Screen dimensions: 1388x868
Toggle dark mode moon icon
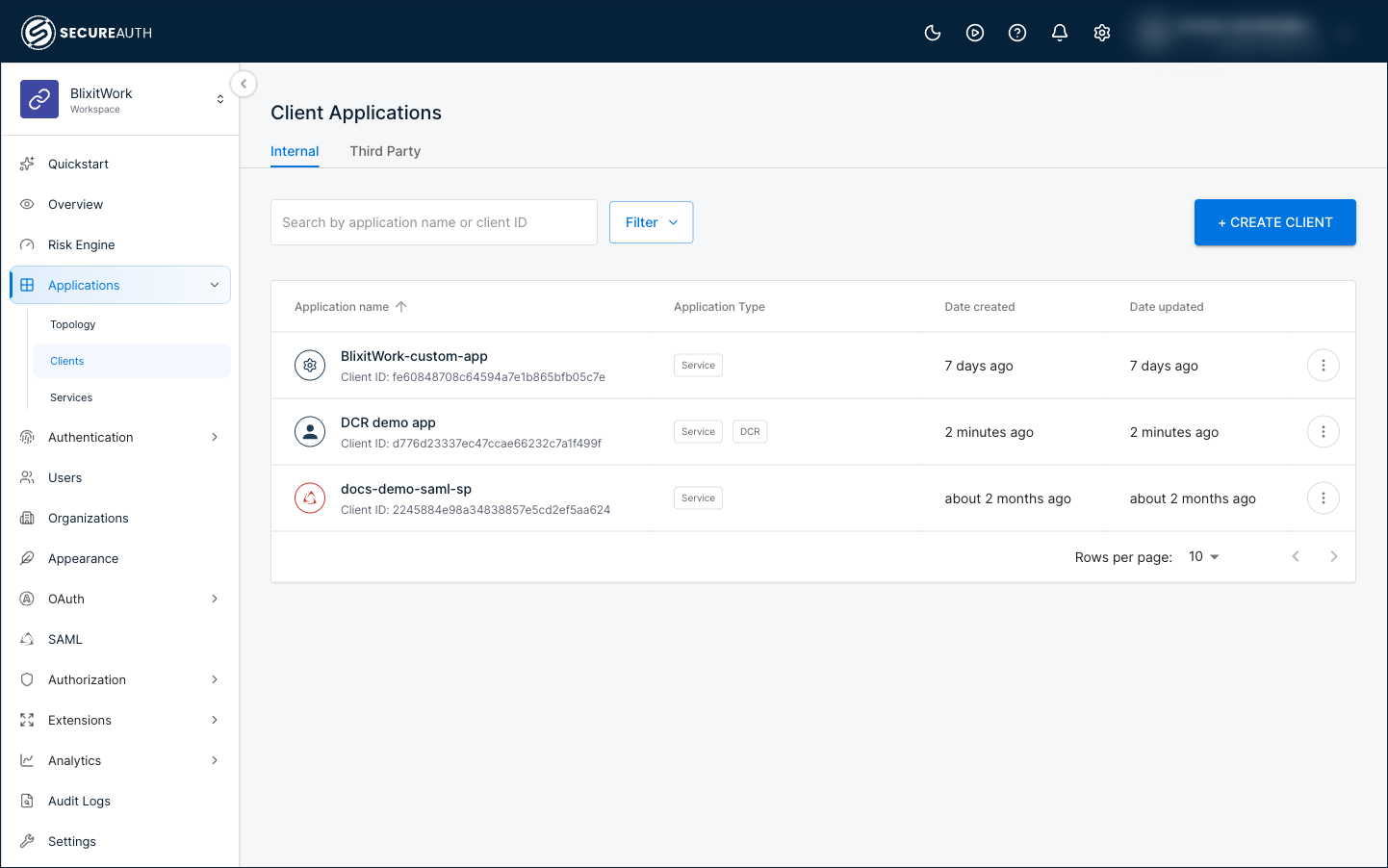pos(933,33)
